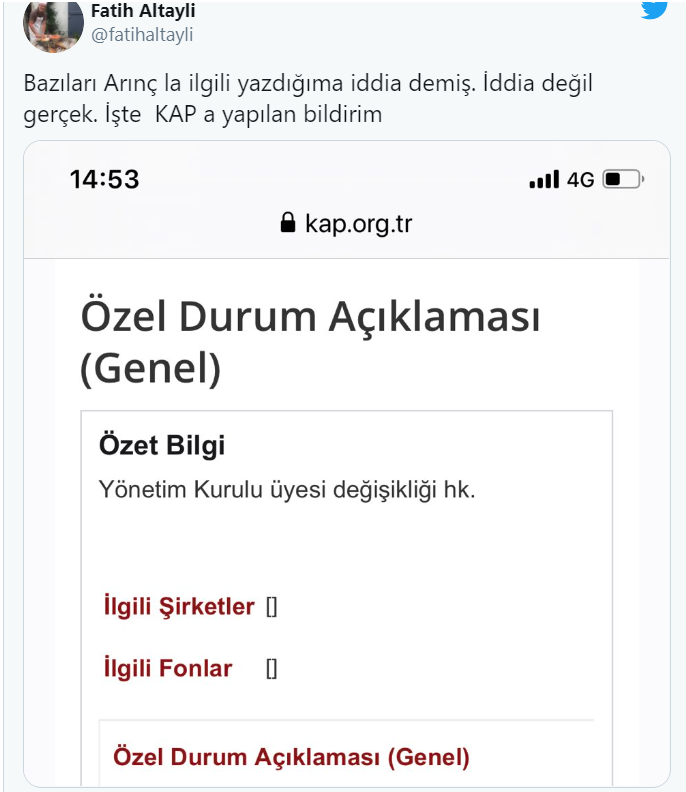Click the cellular signal bars icon
This screenshot has height=792, width=686.
[x=544, y=180]
